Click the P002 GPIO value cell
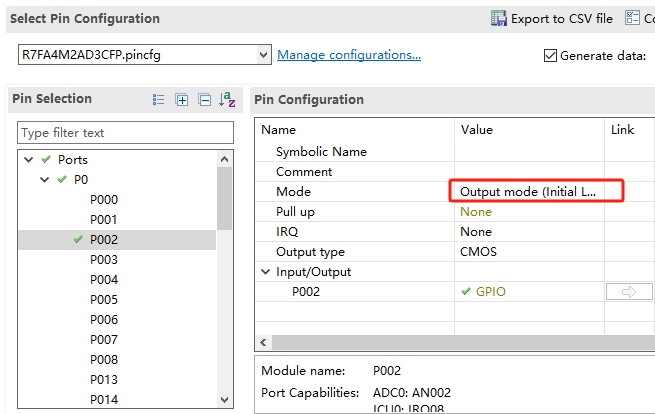Screen dimensions: 655x414 click(x=529, y=292)
